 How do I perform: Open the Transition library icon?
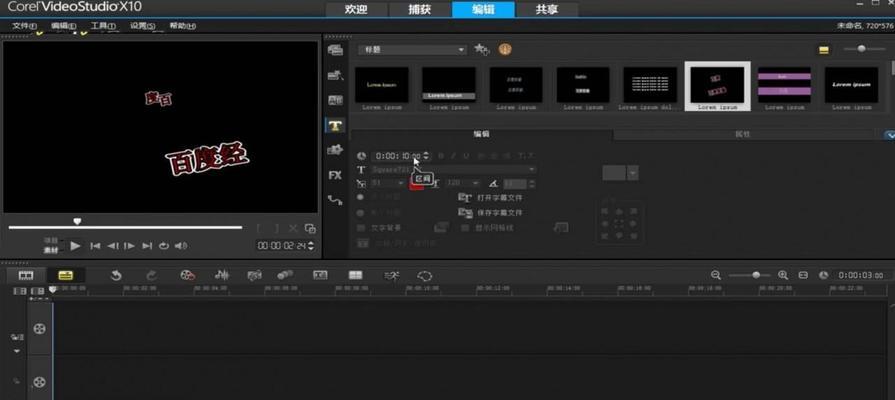click(335, 100)
